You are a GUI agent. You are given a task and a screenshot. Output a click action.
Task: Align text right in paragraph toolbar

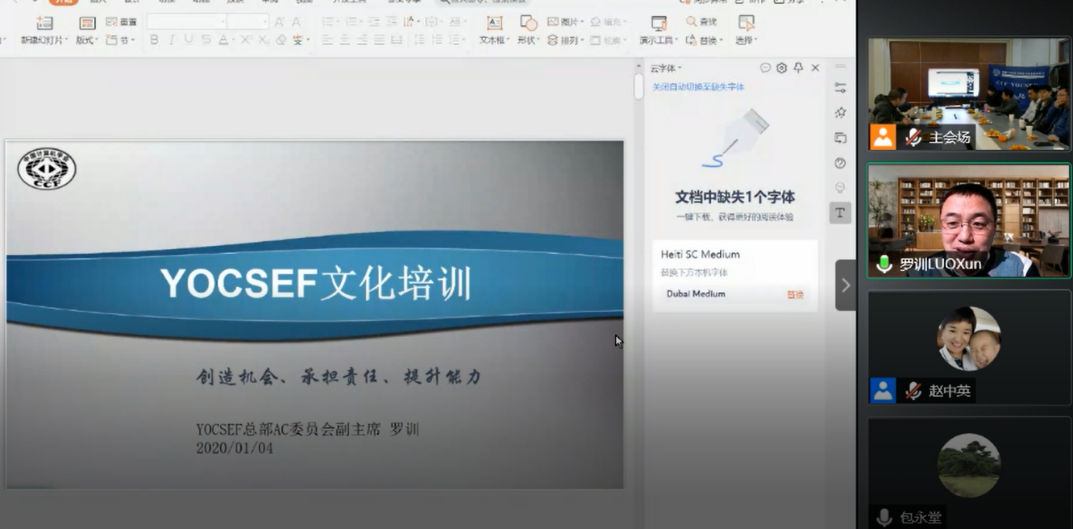coord(363,40)
